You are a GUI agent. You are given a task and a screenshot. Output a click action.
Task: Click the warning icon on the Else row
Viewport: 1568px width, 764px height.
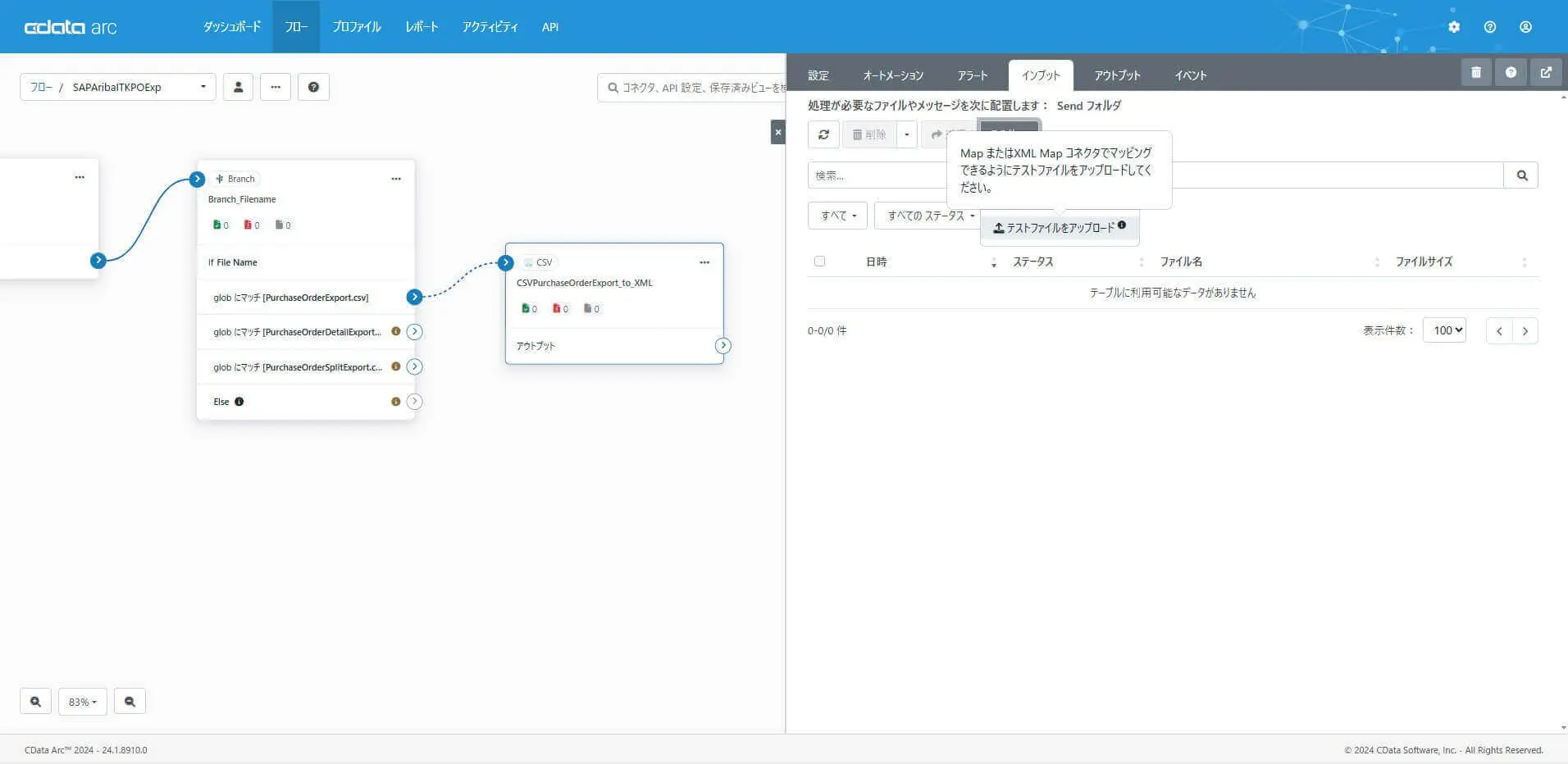point(396,402)
